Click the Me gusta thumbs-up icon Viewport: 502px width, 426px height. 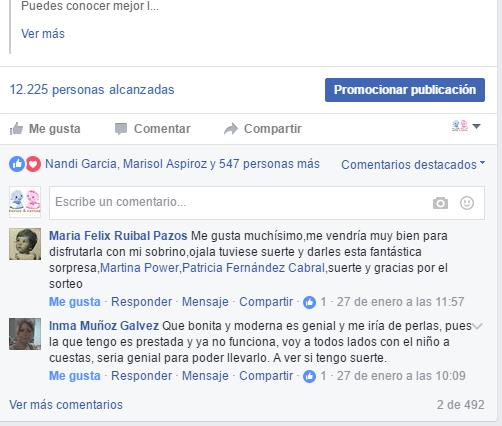(16, 129)
